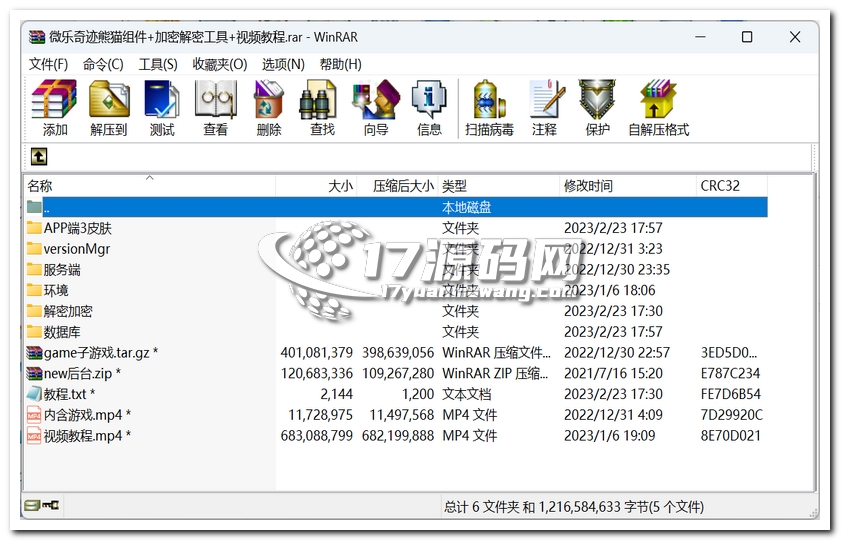Click the 删除 (Delete) toolbar icon
841x541 pixels.
(268, 108)
